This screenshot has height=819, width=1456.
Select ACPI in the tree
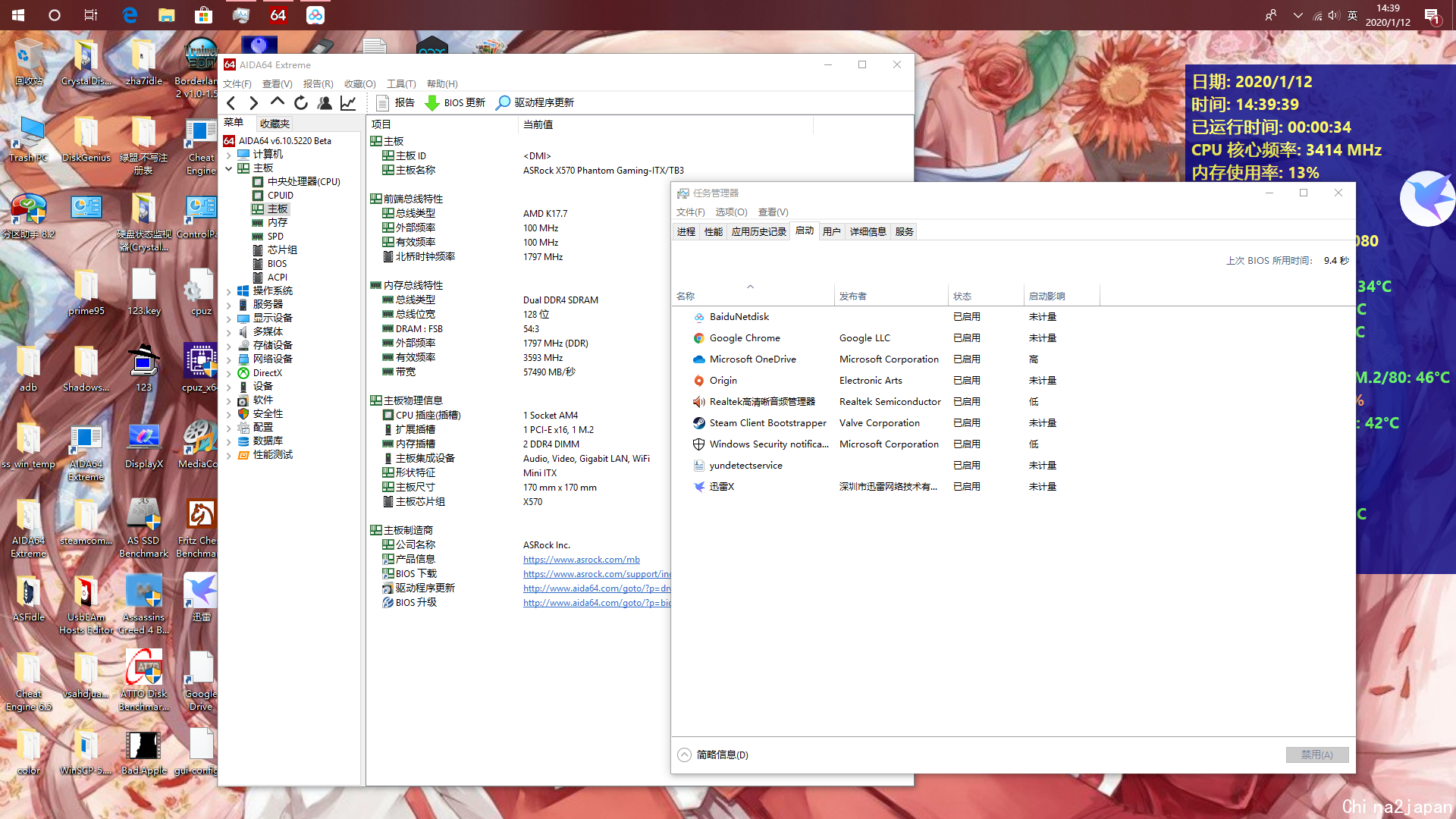(x=270, y=278)
